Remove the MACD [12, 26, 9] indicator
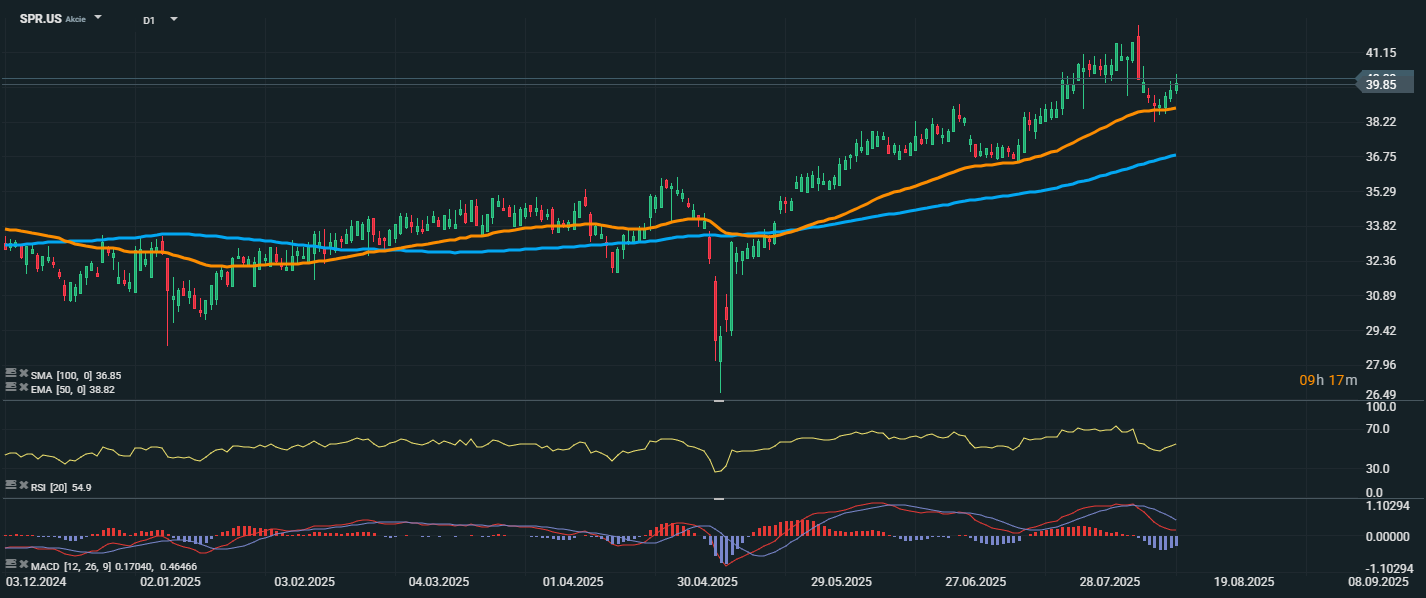 [x=24, y=565]
